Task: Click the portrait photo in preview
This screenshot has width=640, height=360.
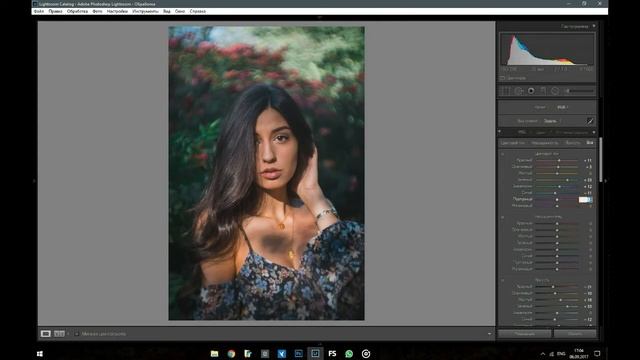Action: 267,173
